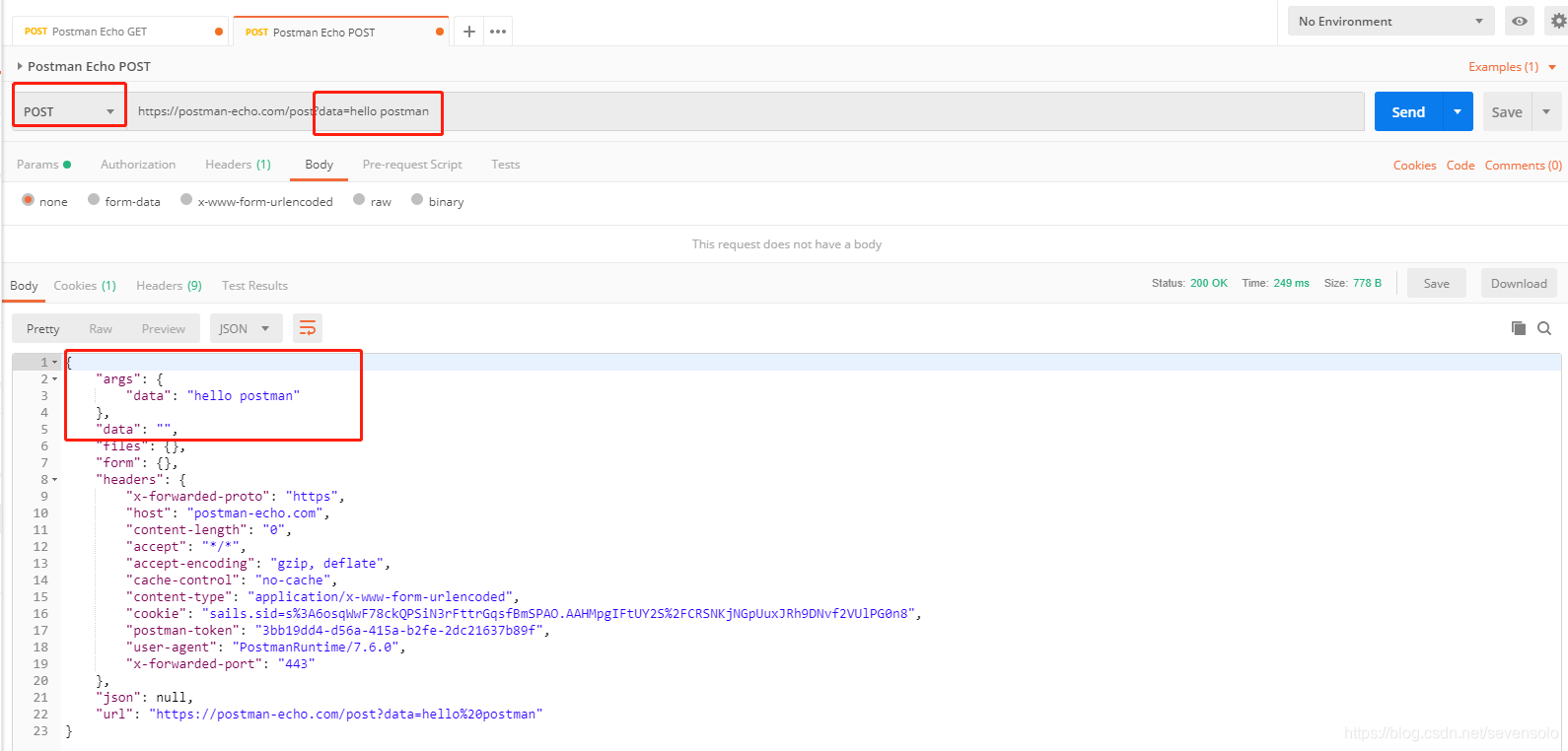Select the raw body type radio
Image resolution: width=1568 pixels, height=751 pixels.
click(x=359, y=199)
